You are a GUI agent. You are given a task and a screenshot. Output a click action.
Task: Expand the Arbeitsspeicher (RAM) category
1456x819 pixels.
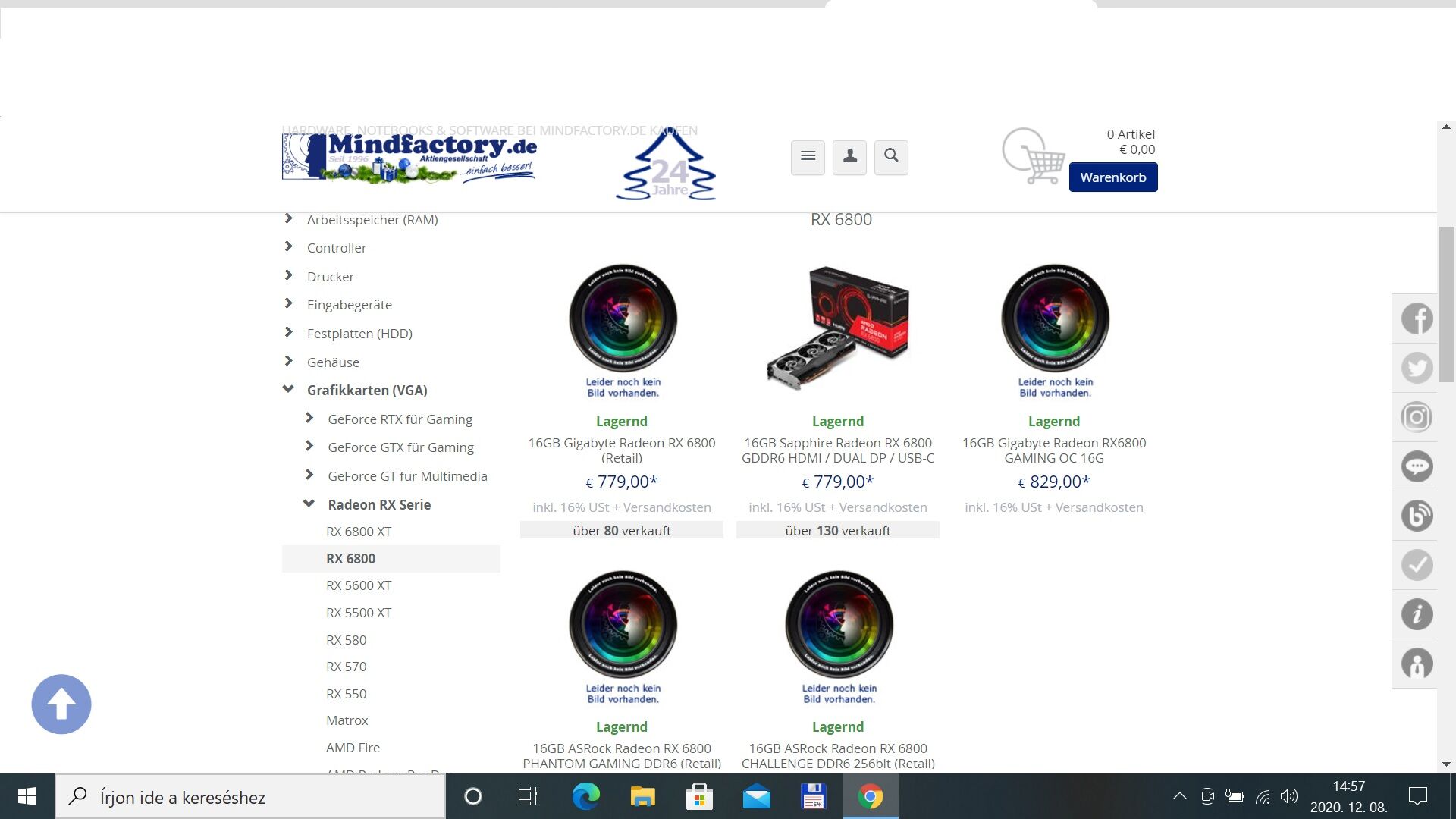pos(288,219)
